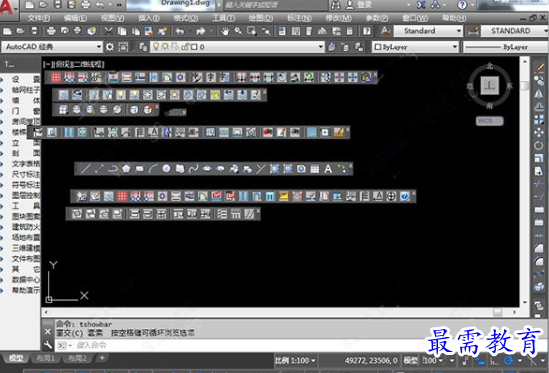The width and height of the screenshot is (549, 373).
Task: Toggle the layer light bulb on/off icon
Action: (156, 47)
